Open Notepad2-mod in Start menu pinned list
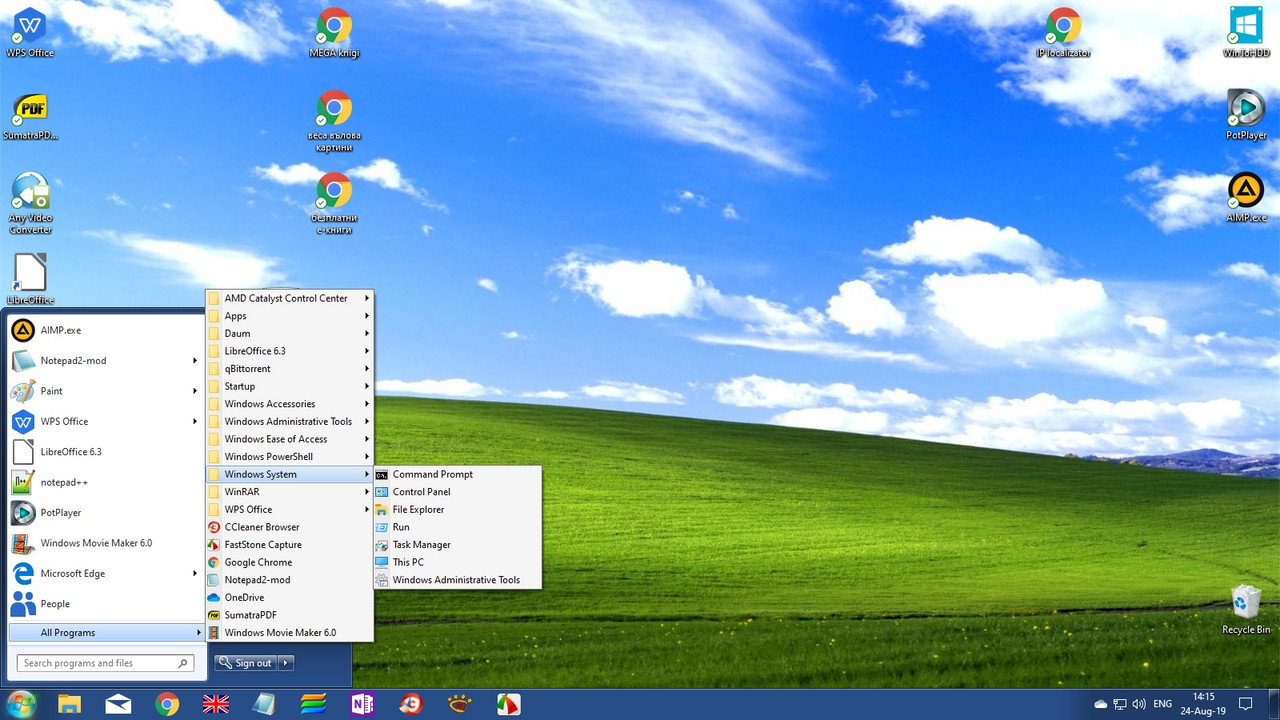 (x=105, y=360)
